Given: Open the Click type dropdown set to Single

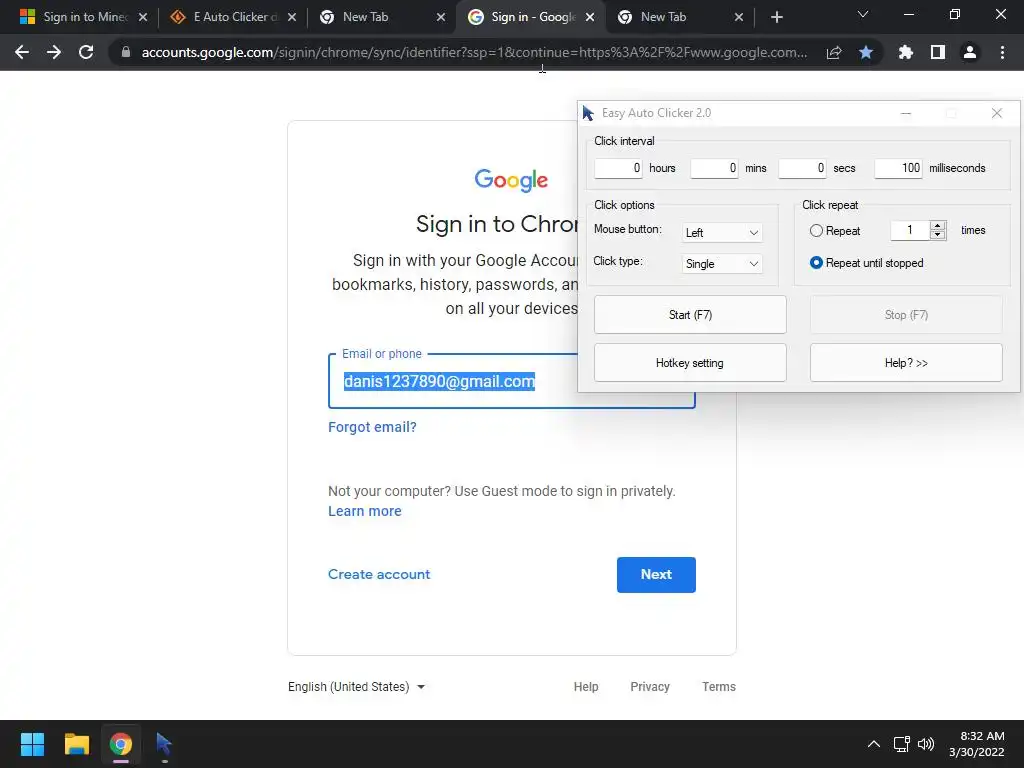Looking at the screenshot, I should 722,264.
